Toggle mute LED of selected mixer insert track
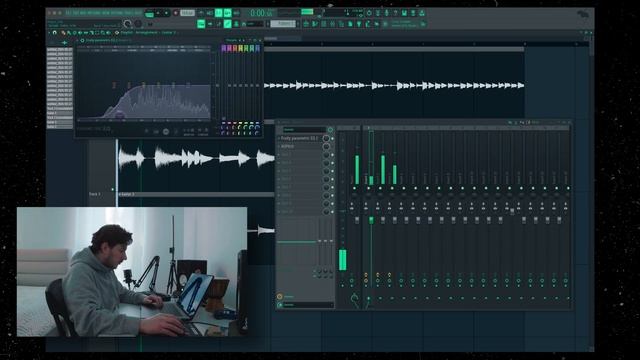The width and height of the screenshot is (640, 360). tap(369, 188)
